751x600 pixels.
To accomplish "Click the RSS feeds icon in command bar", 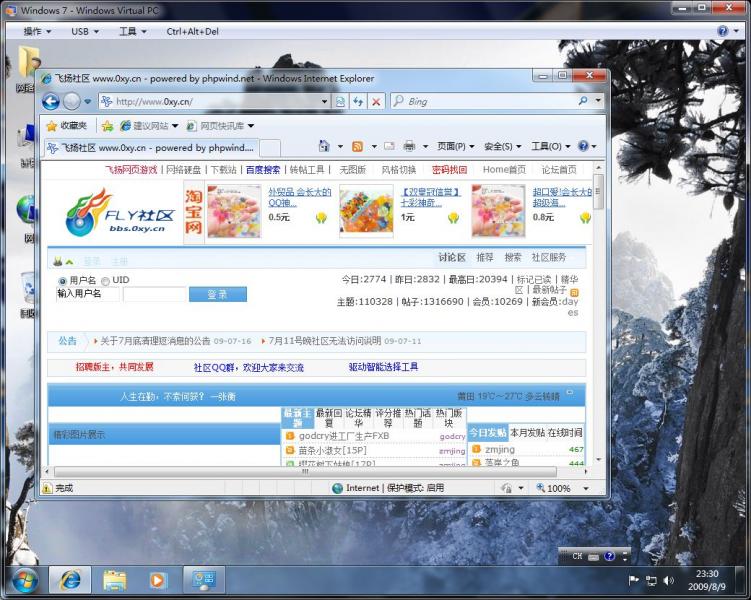I will coord(357,146).
